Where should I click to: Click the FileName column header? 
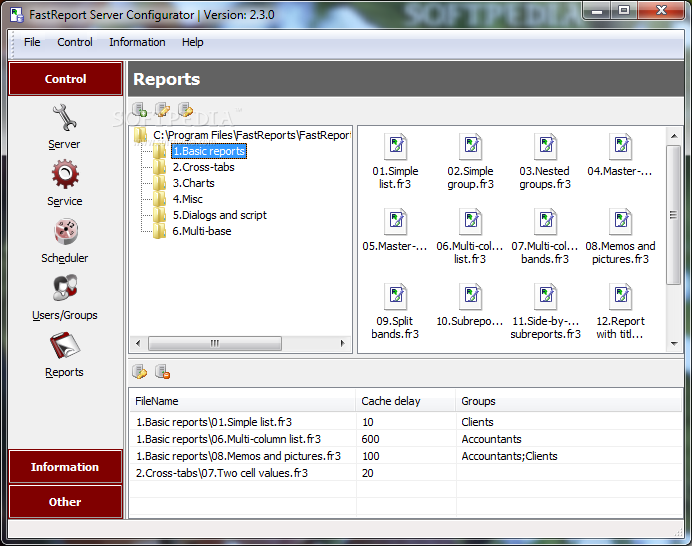click(x=243, y=401)
